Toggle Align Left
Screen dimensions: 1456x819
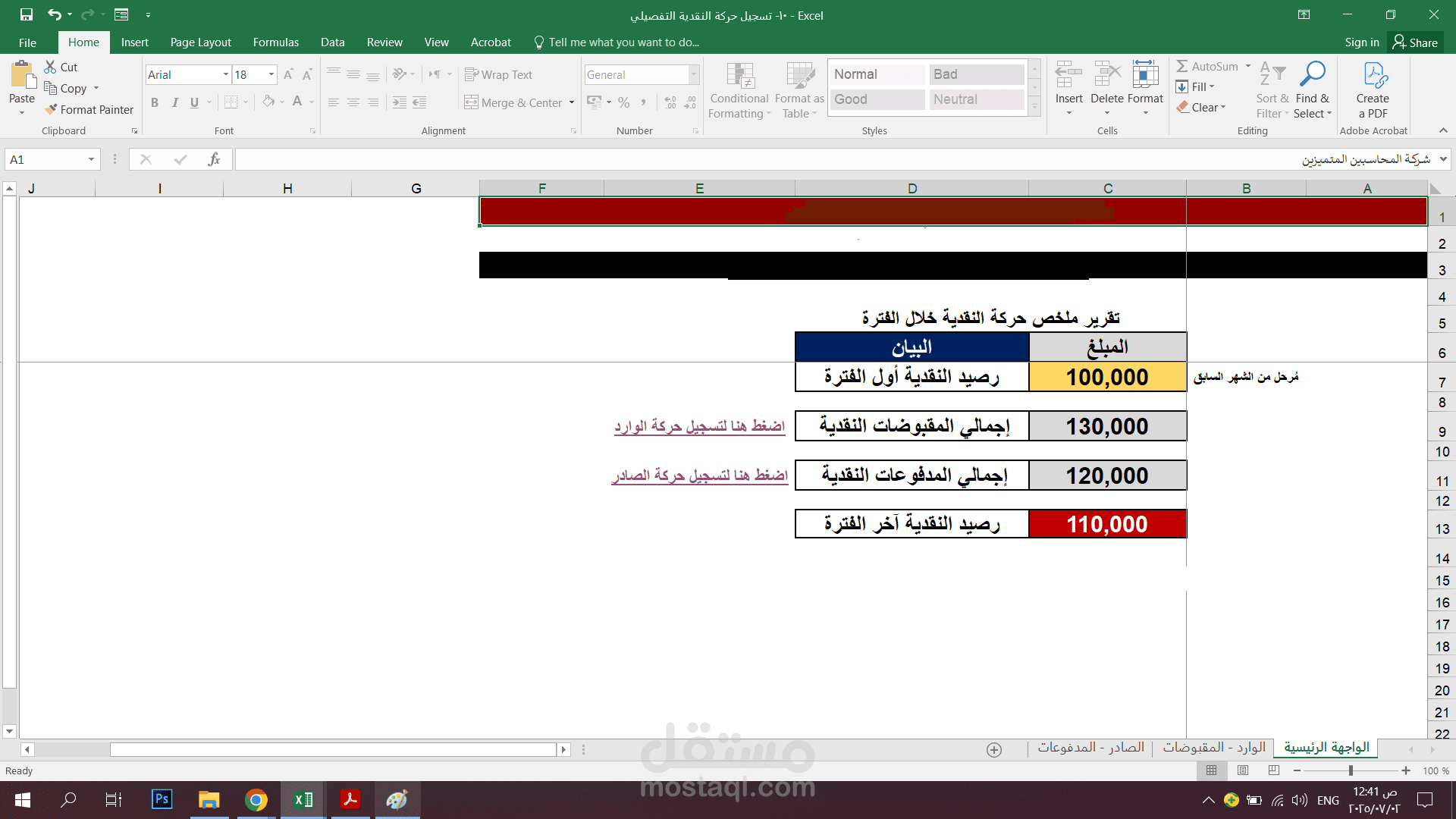coord(334,102)
